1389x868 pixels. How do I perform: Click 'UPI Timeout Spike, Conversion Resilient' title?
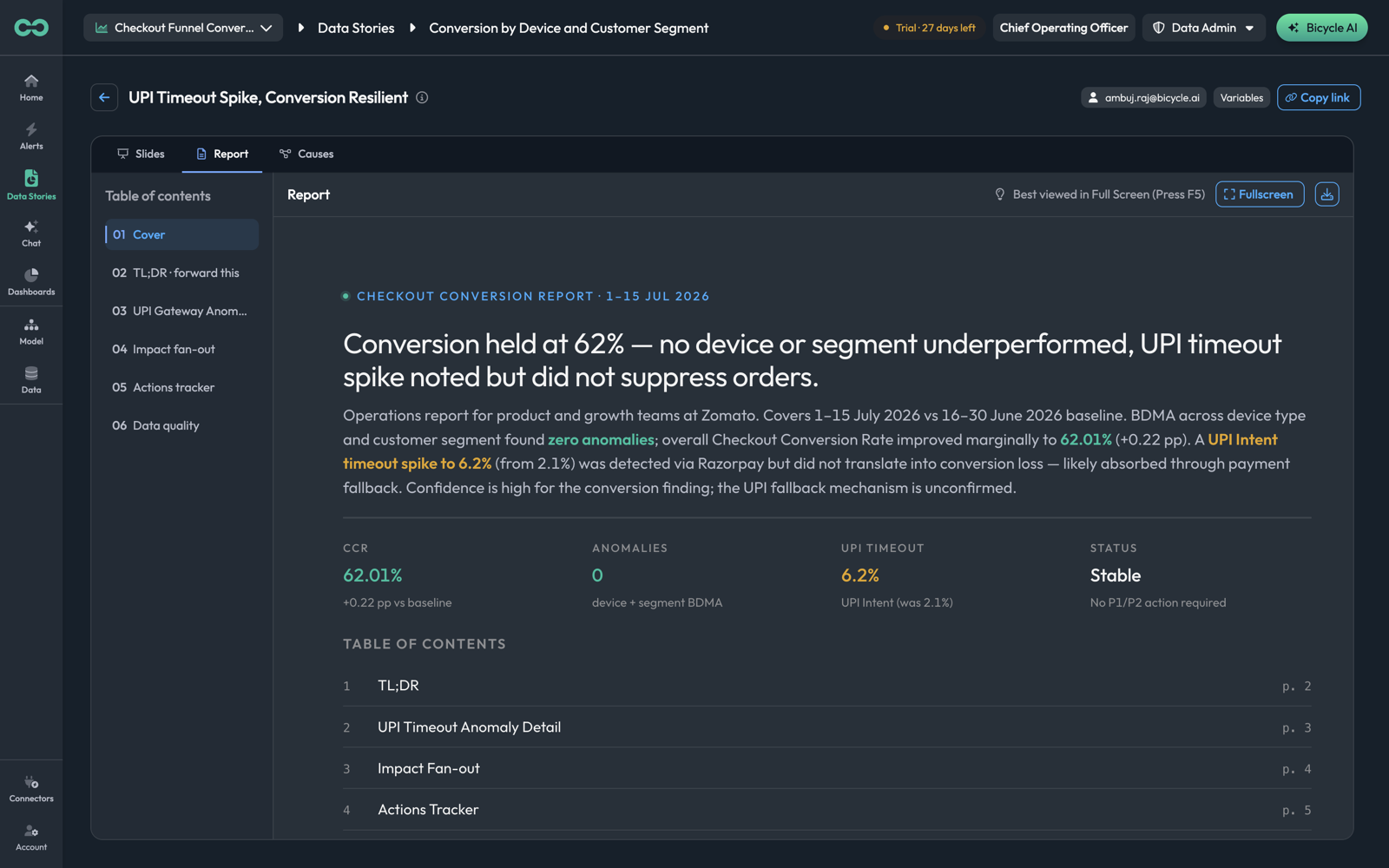point(268,97)
